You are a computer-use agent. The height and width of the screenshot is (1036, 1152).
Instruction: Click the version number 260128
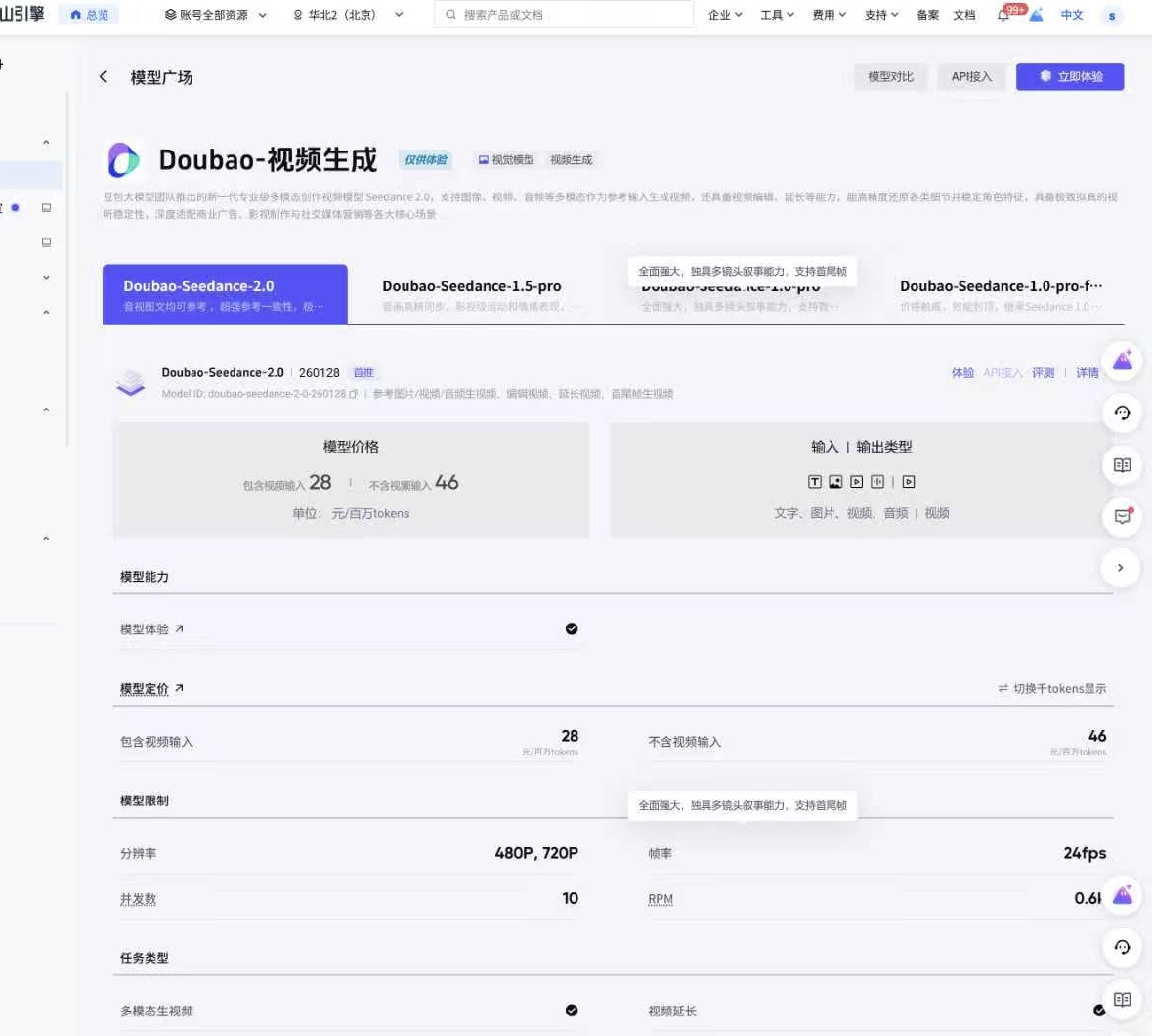(319, 373)
